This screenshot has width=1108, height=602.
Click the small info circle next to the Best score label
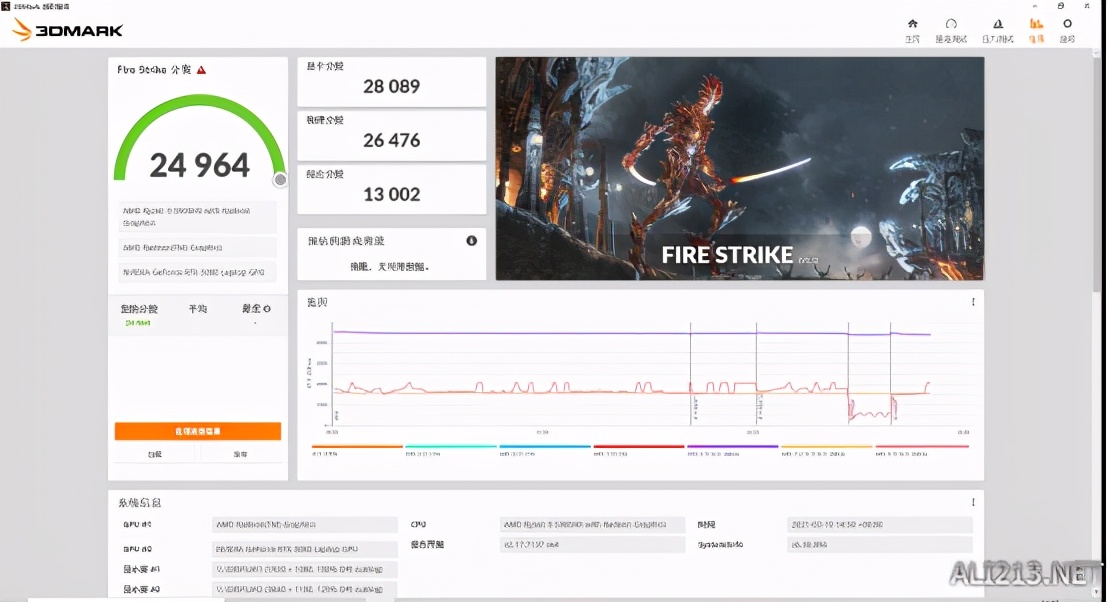coord(266,309)
